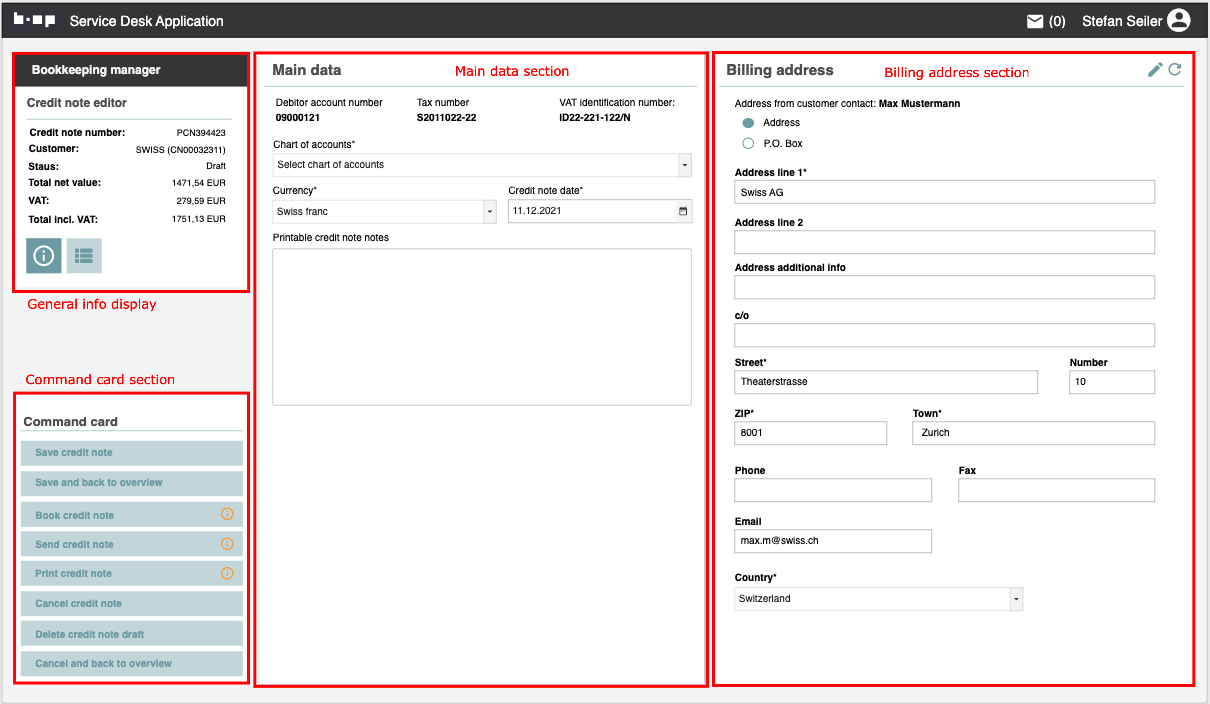Viewport: 1210px width, 704px height.
Task: Expand the Country dropdown showing Switzerland
Action: pos(1016,599)
